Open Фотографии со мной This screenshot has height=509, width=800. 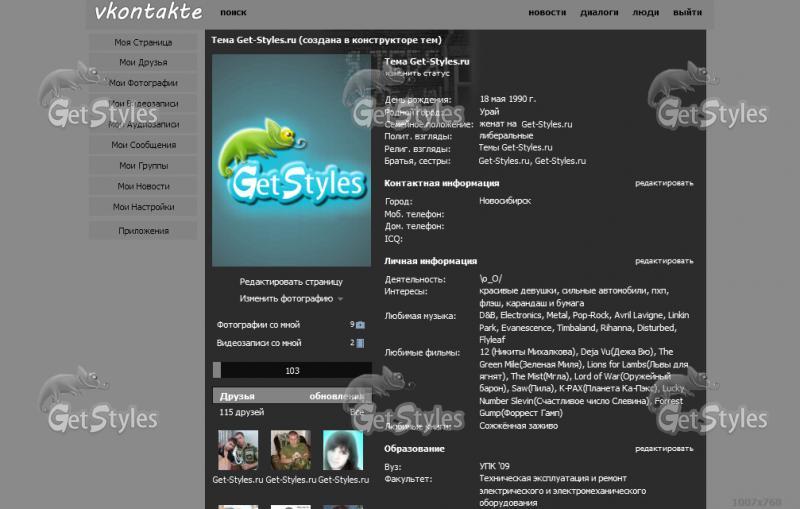pos(258,325)
